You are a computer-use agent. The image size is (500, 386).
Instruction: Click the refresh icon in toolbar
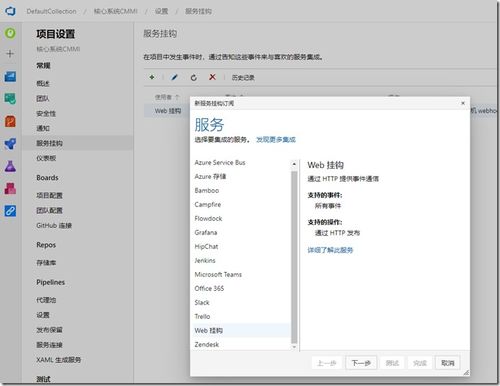pyautogui.click(x=193, y=78)
